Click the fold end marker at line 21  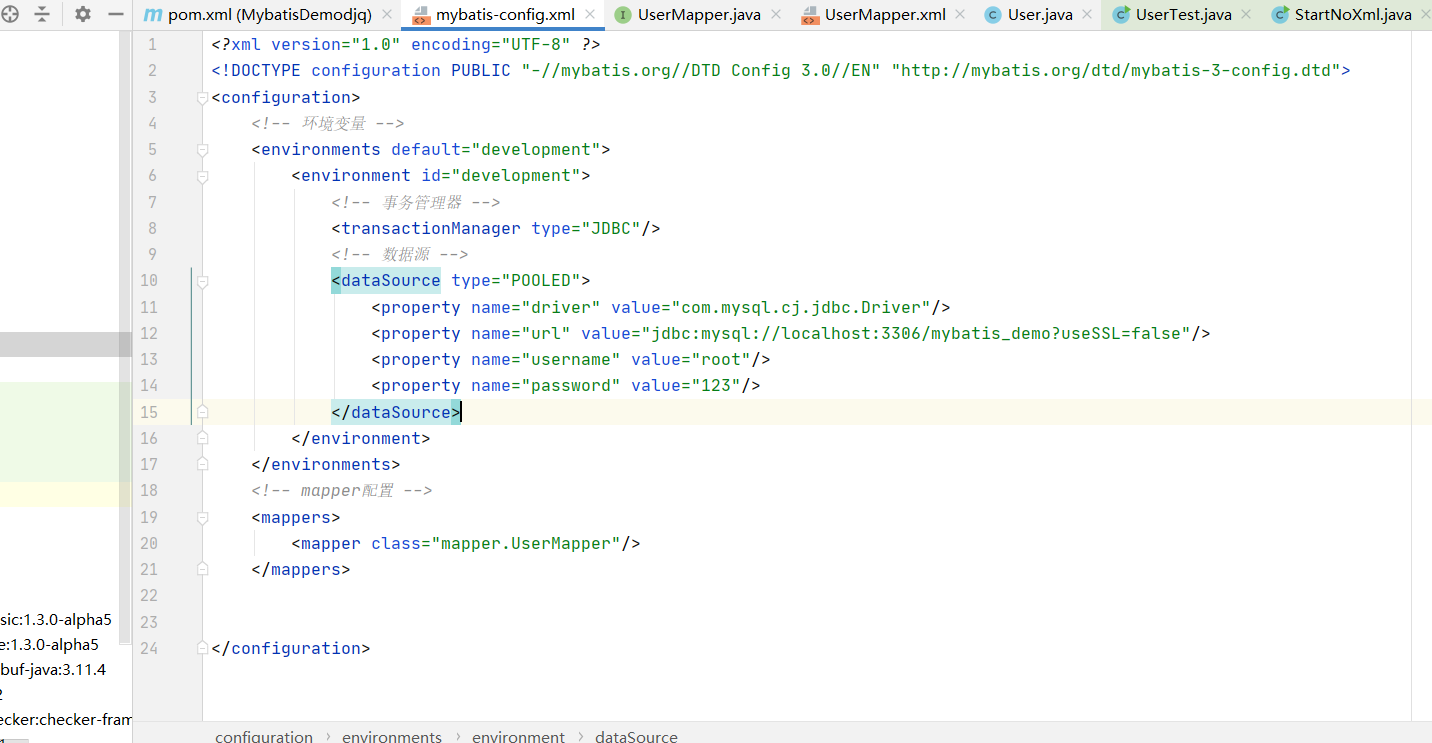tap(202, 570)
